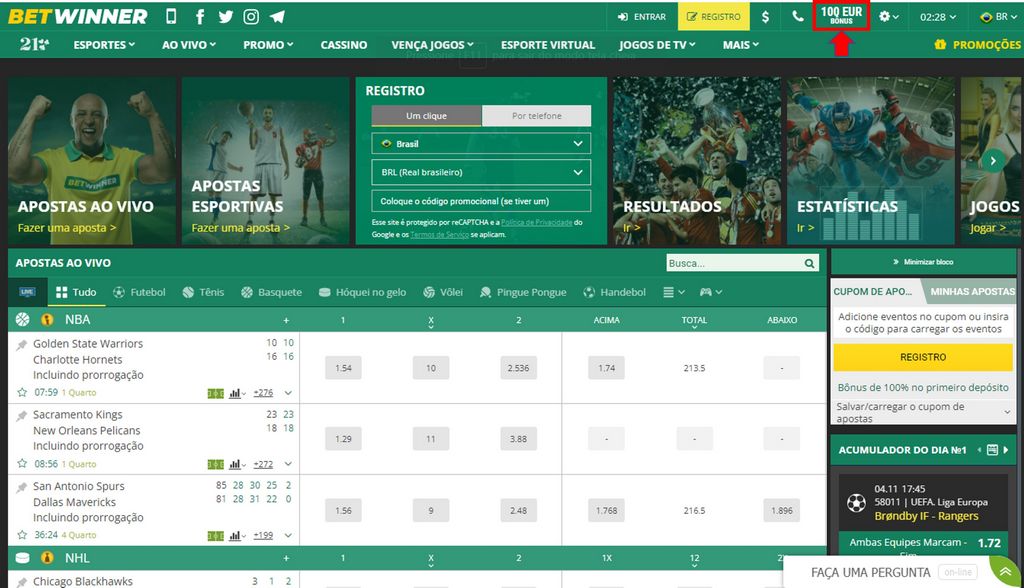Click the Busca search field
The image size is (1024, 588).
click(735, 263)
